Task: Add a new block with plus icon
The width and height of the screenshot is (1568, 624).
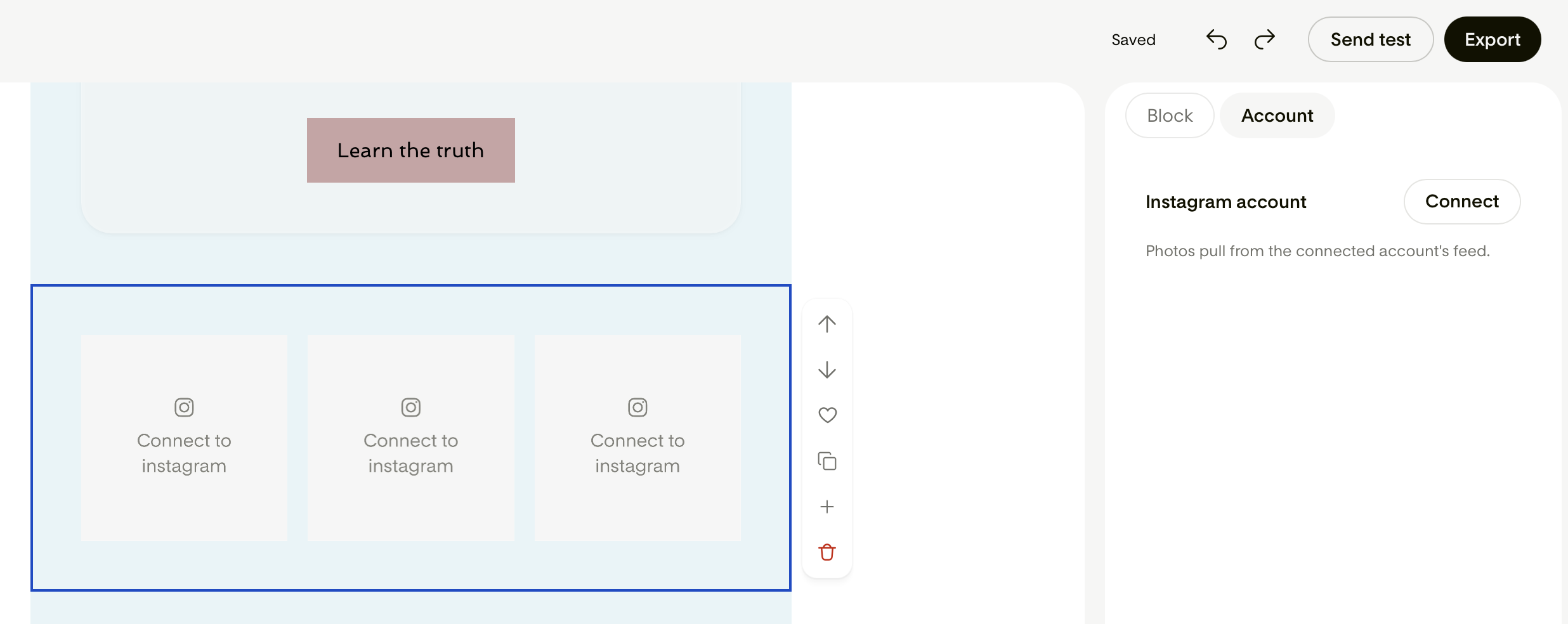Action: (827, 507)
